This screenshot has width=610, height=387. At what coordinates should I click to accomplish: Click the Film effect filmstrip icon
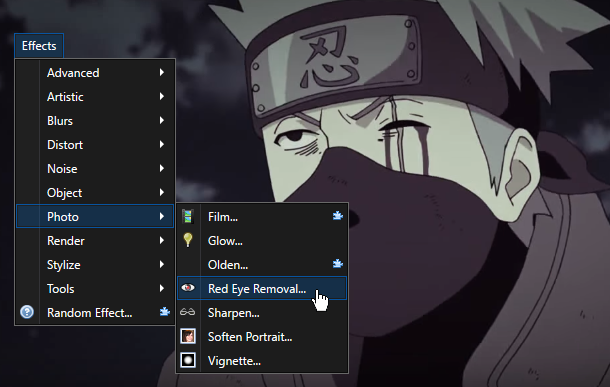[x=188, y=217]
